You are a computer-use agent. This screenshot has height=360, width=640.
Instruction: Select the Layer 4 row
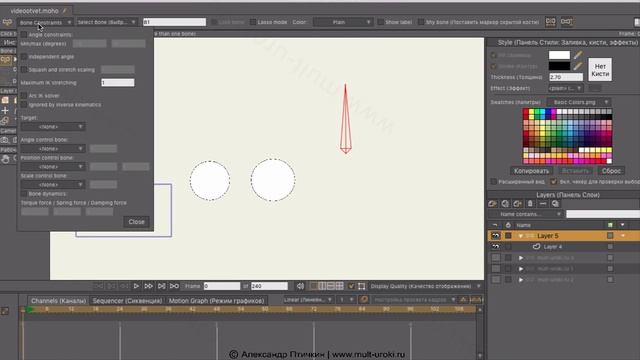(563, 247)
